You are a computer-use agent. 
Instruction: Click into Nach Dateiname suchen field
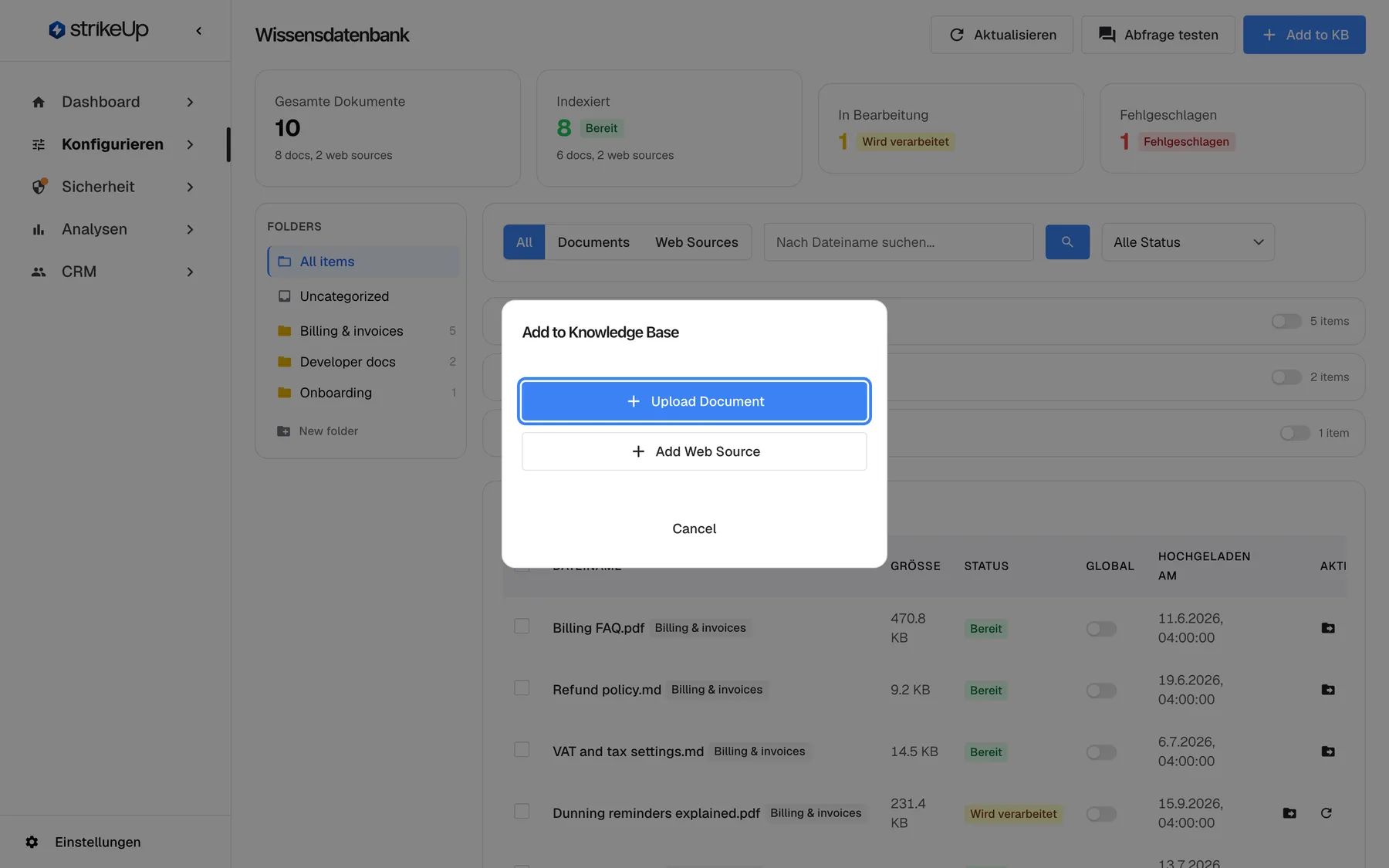[x=898, y=242]
